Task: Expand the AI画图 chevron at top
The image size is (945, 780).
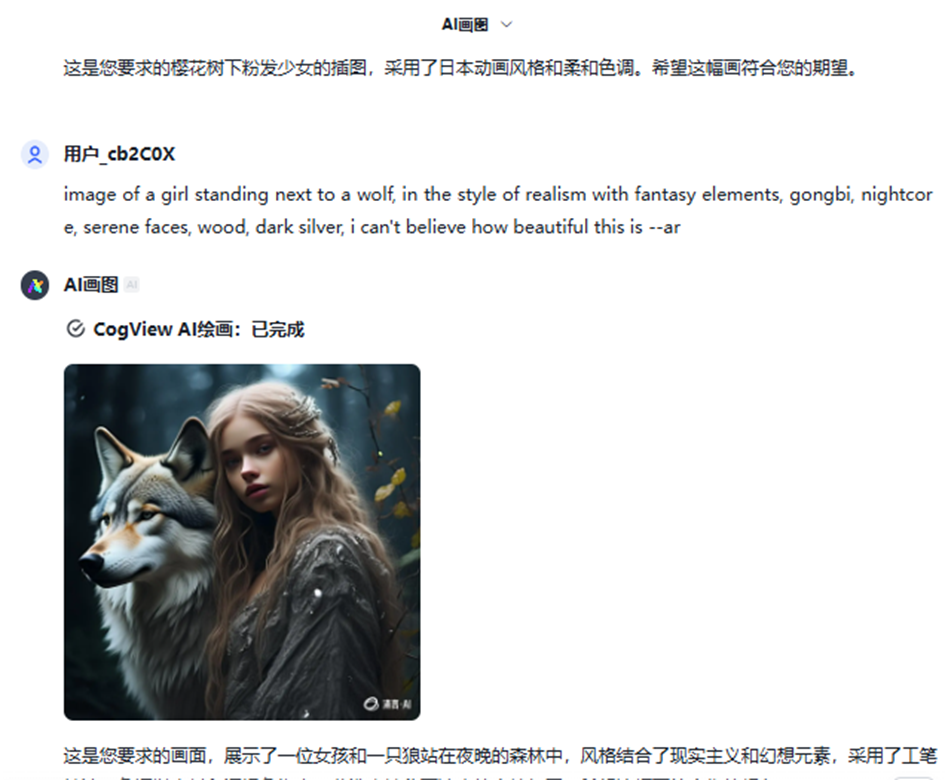Action: click(x=507, y=25)
